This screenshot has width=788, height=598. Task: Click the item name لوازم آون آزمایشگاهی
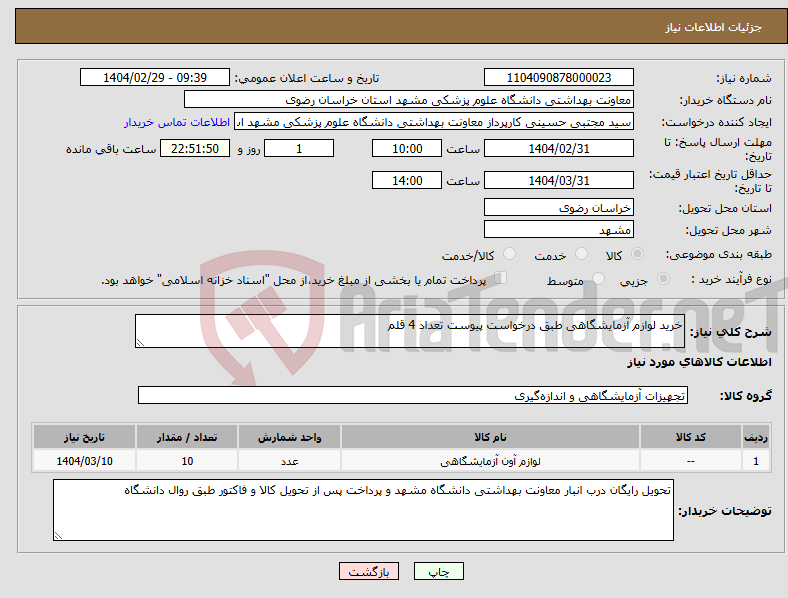pyautogui.click(x=490, y=461)
